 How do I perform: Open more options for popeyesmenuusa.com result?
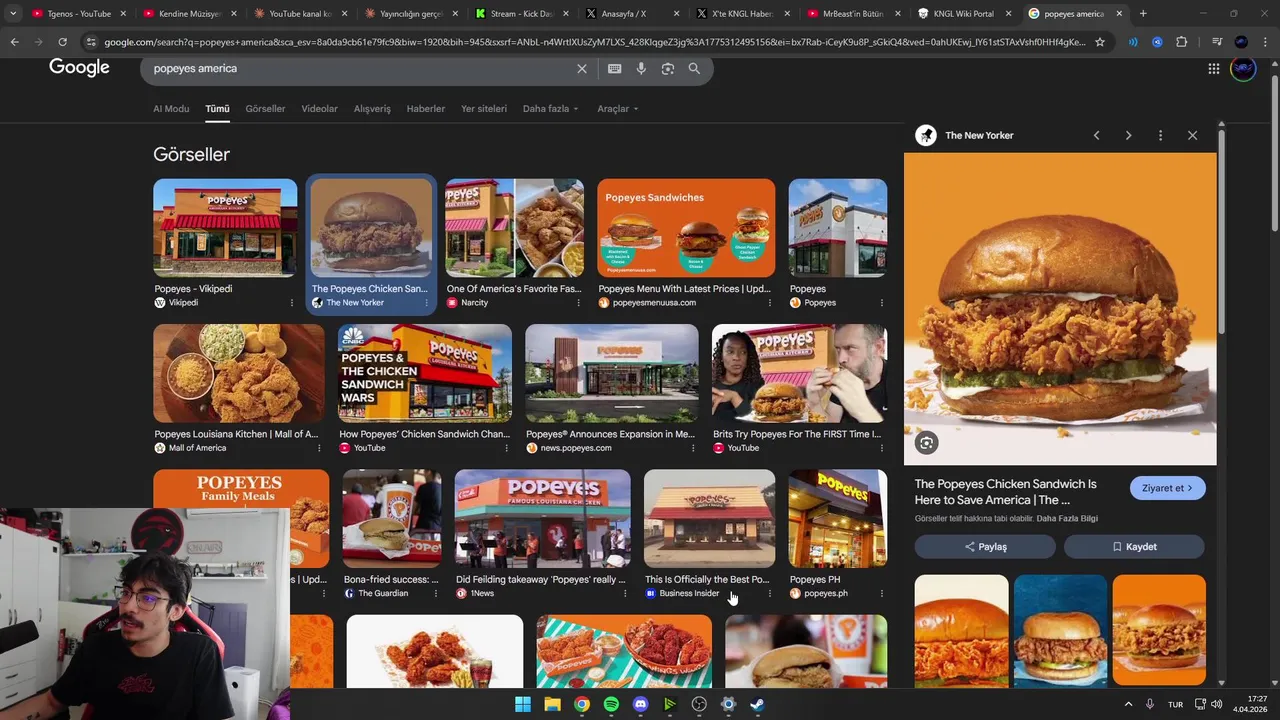pos(770,303)
